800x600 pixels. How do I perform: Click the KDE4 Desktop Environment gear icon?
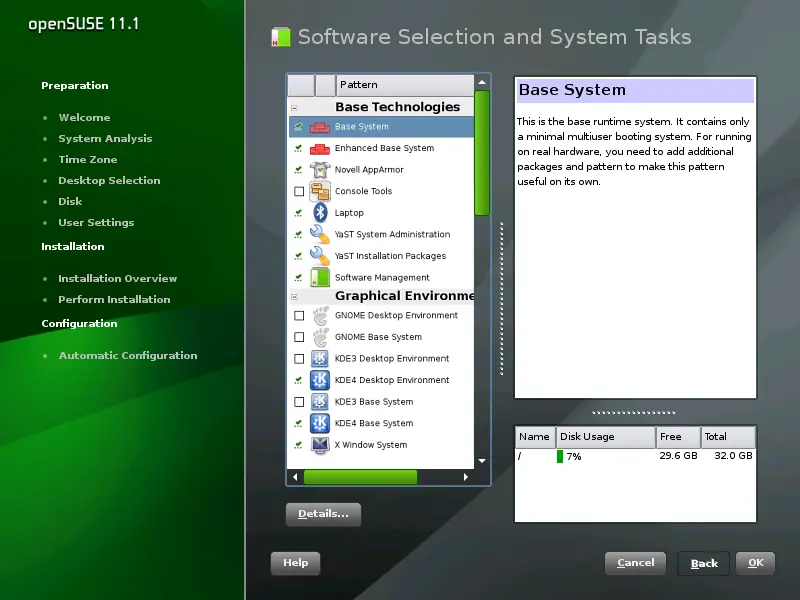321,379
